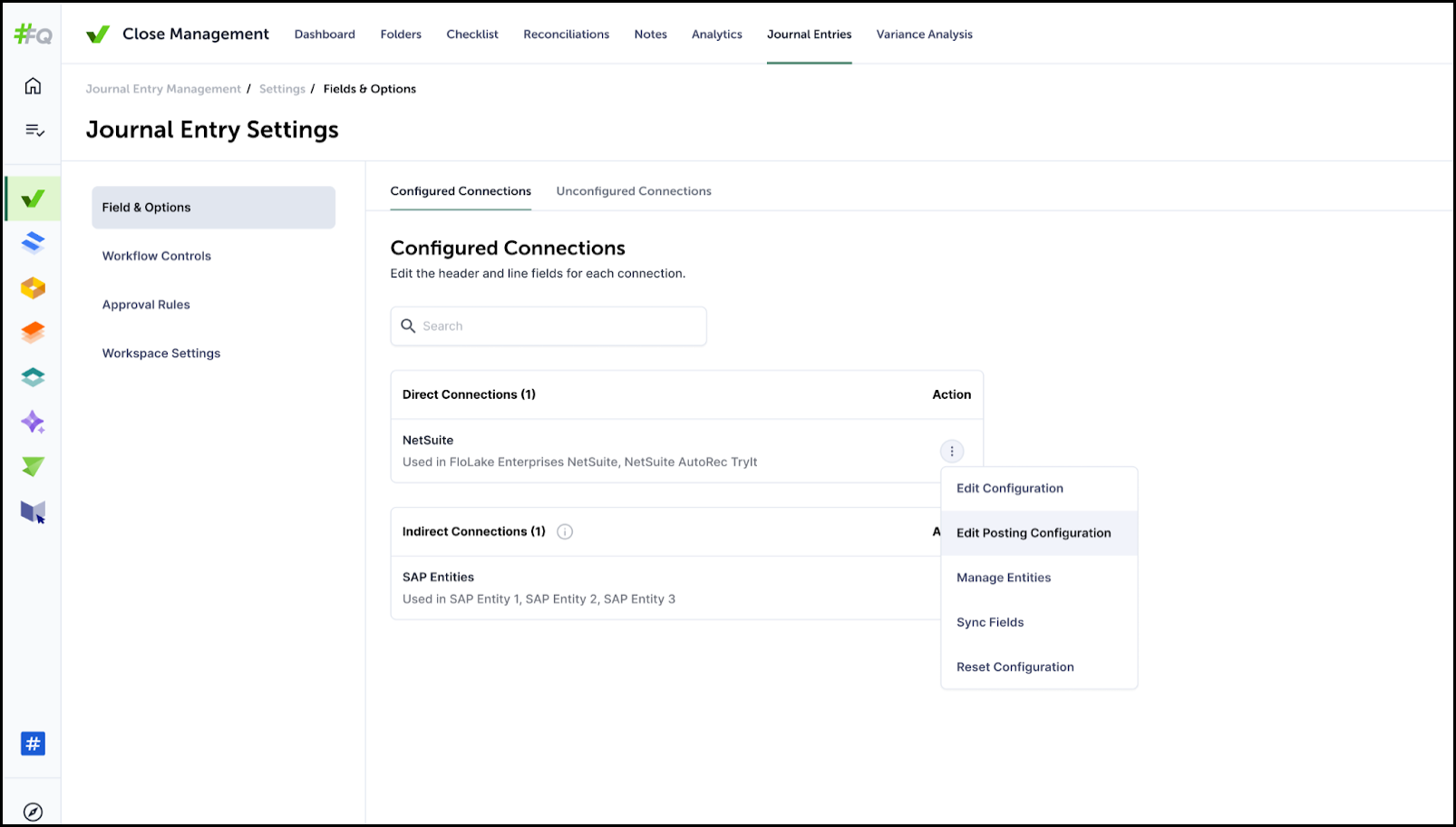Image resolution: width=1456 pixels, height=827 pixels.
Task: Click the connections Search field
Action: [548, 326]
